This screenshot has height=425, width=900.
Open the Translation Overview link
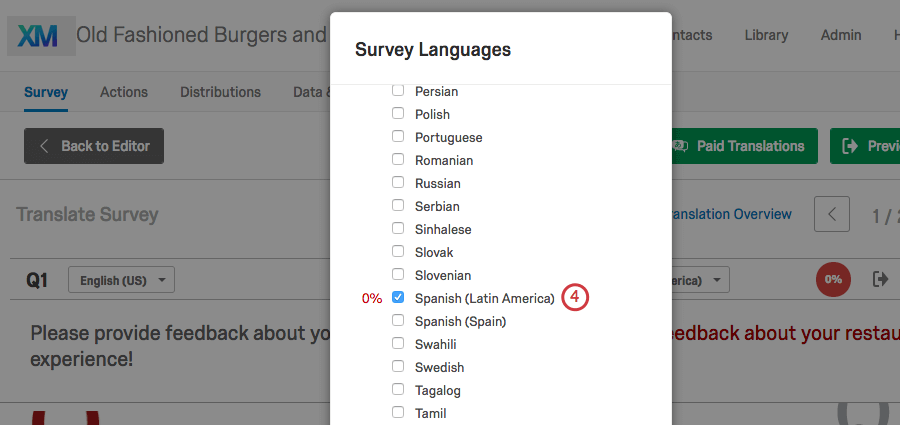coord(731,214)
